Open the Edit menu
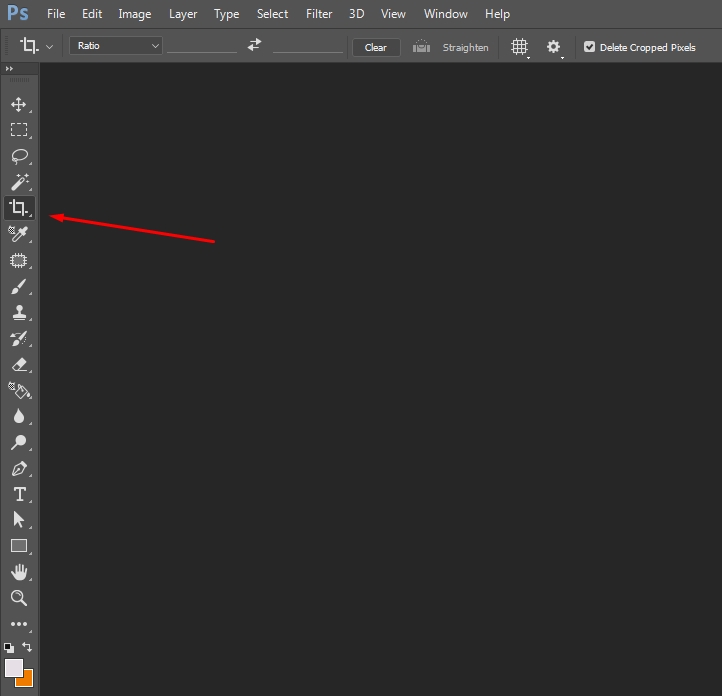722x696 pixels. (x=92, y=14)
